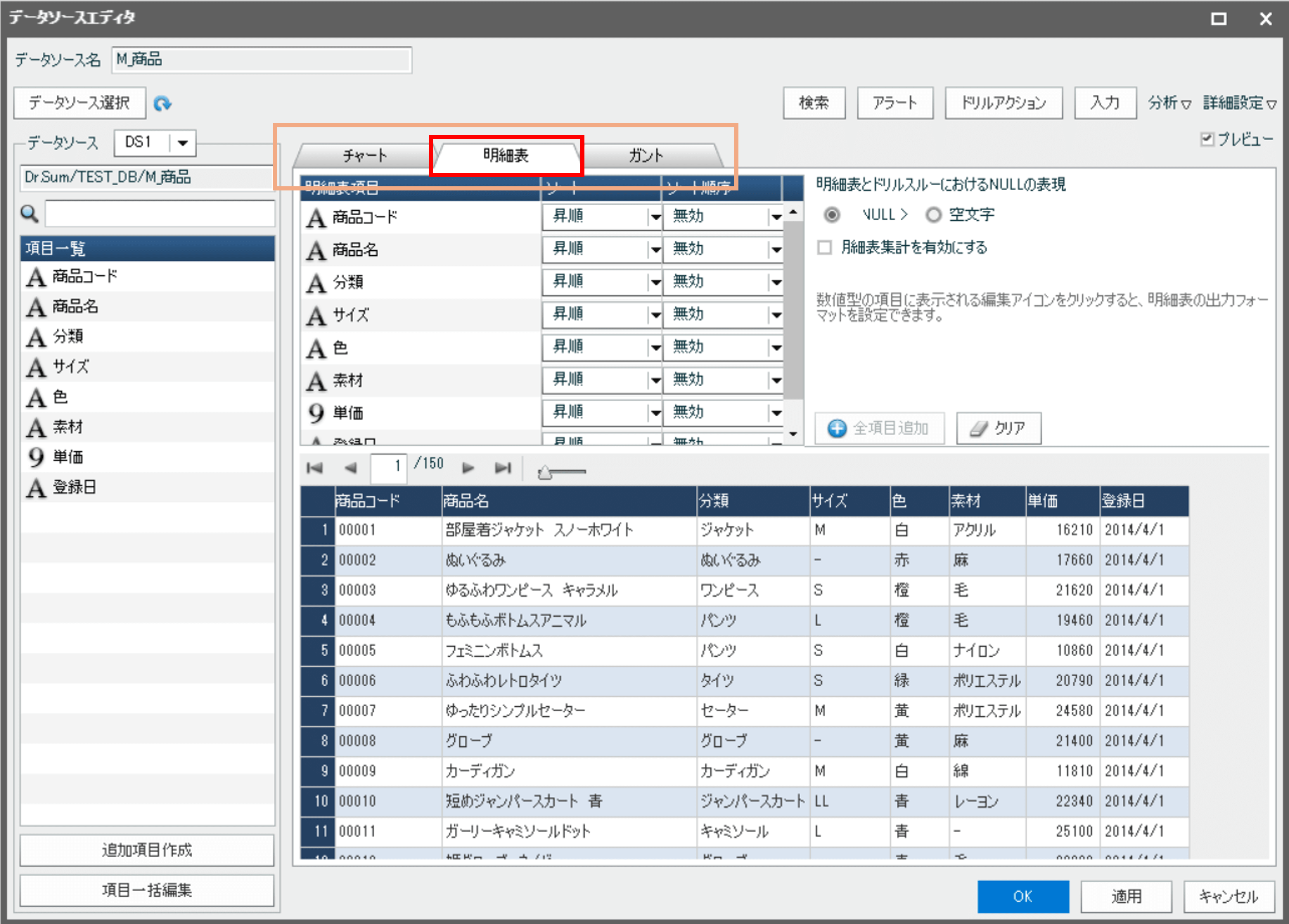
Task: Select the numeric 単価 item in 項目一覧
Action: point(68,457)
